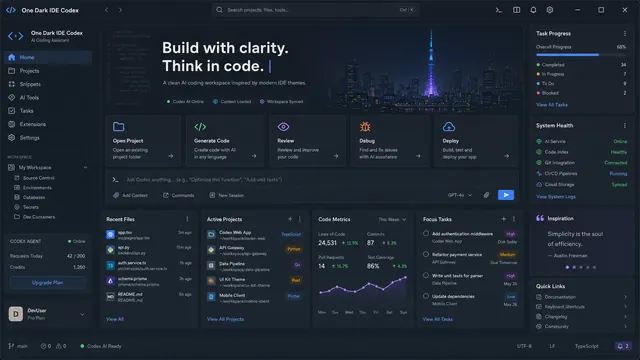The height and width of the screenshot is (360, 640).
Task: Start a New Session
Action: [227, 195]
